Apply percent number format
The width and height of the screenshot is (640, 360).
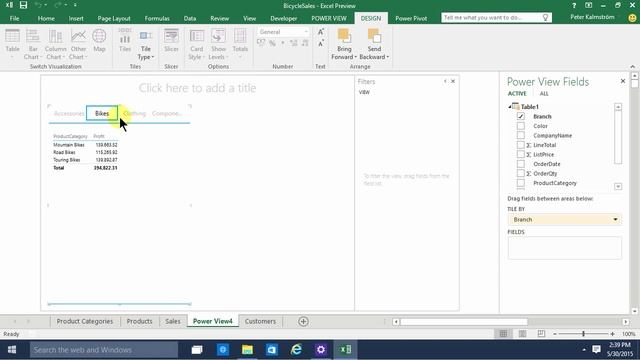pyautogui.click(x=272, y=43)
